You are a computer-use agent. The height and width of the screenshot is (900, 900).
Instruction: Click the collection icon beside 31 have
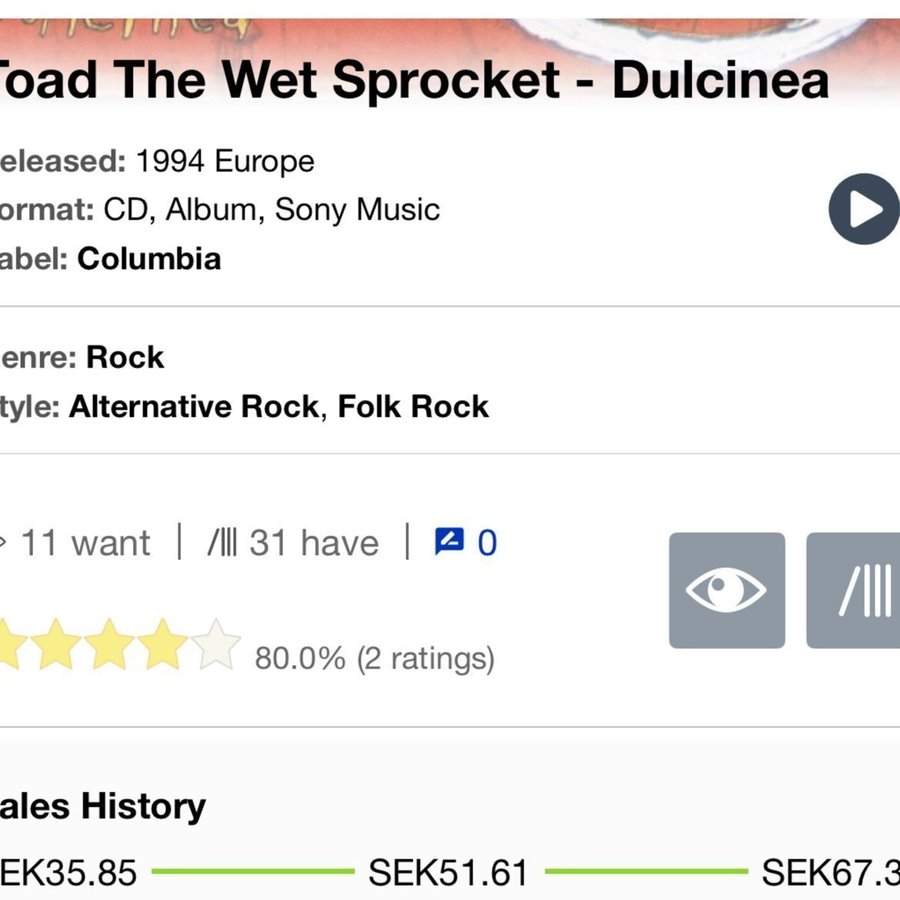[221, 543]
